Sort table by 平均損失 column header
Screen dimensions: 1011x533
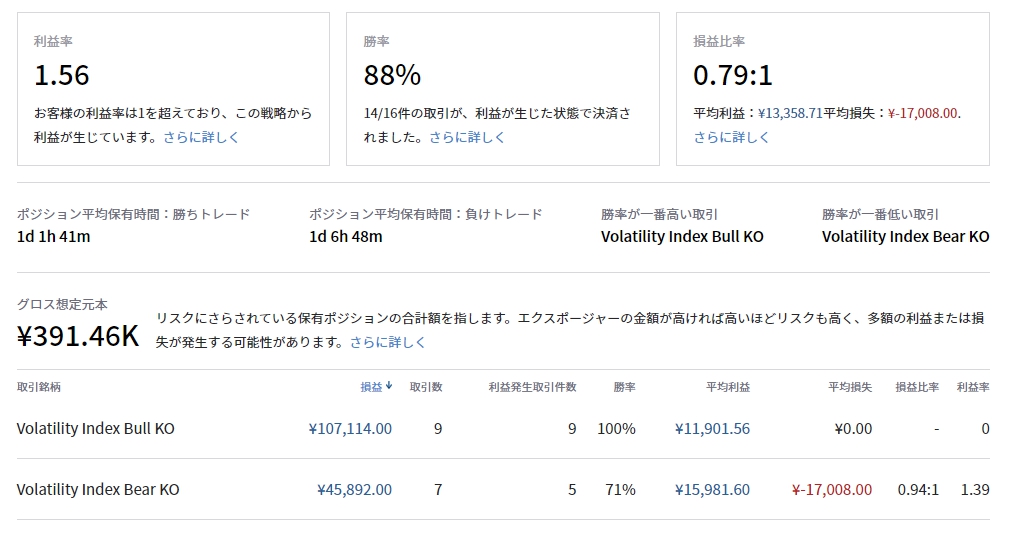pos(850,387)
